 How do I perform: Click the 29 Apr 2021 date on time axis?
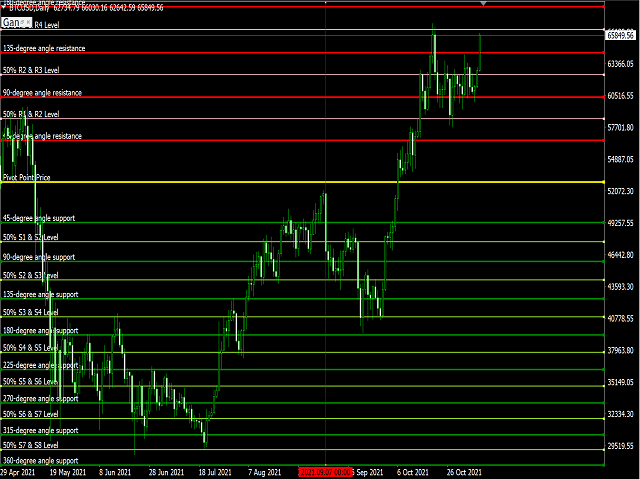click(x=20, y=472)
